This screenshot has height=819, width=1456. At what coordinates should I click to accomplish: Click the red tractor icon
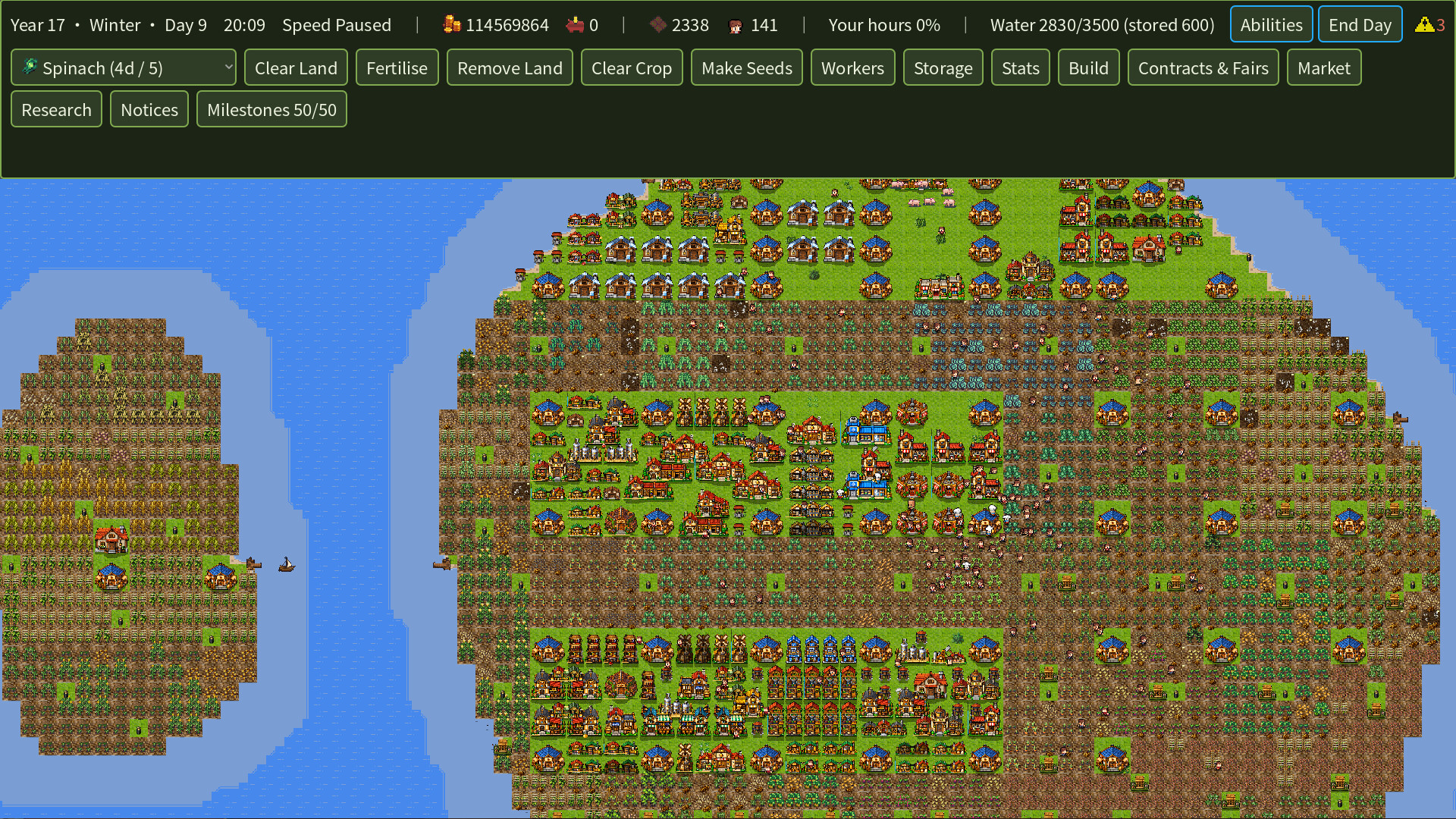(x=575, y=25)
